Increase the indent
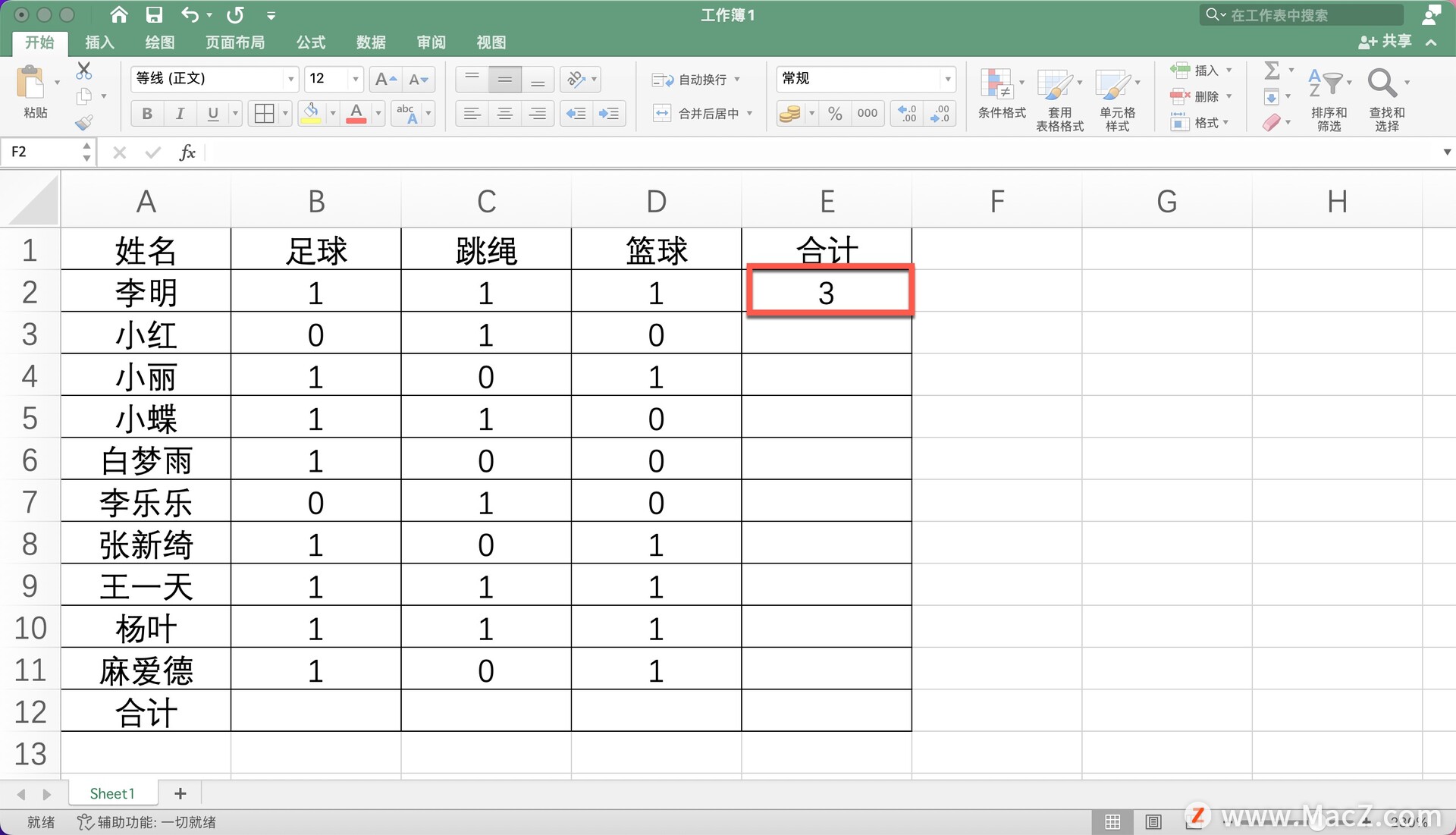 (x=609, y=114)
